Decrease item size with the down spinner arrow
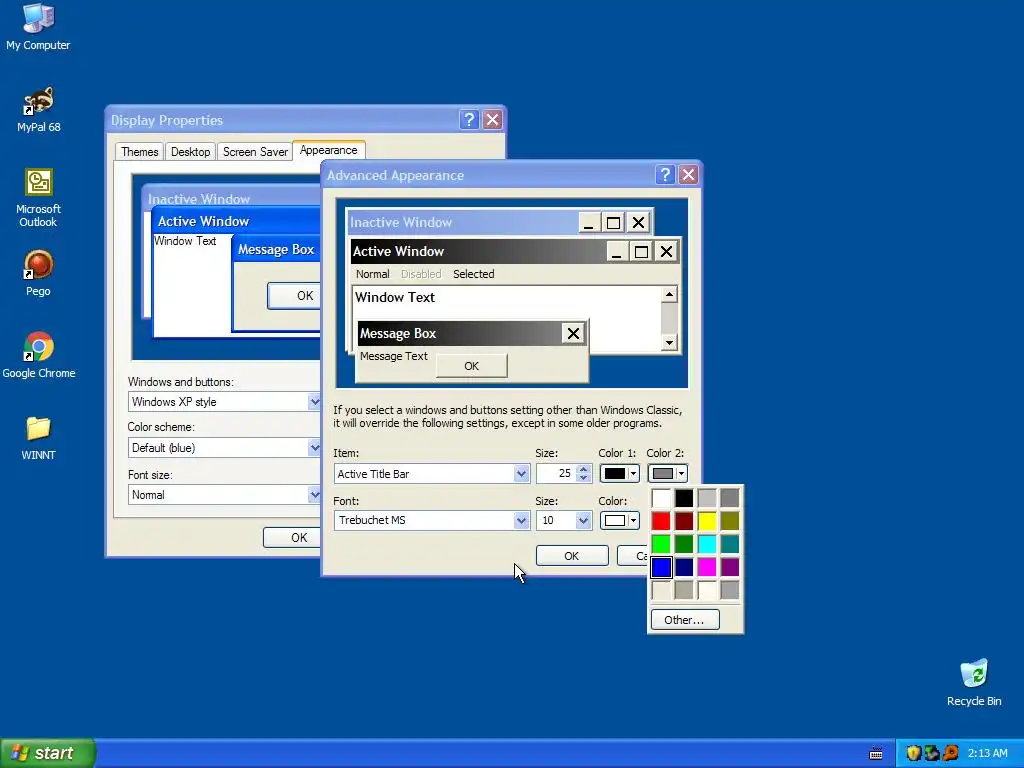The height and width of the screenshot is (768, 1024). pos(584,478)
